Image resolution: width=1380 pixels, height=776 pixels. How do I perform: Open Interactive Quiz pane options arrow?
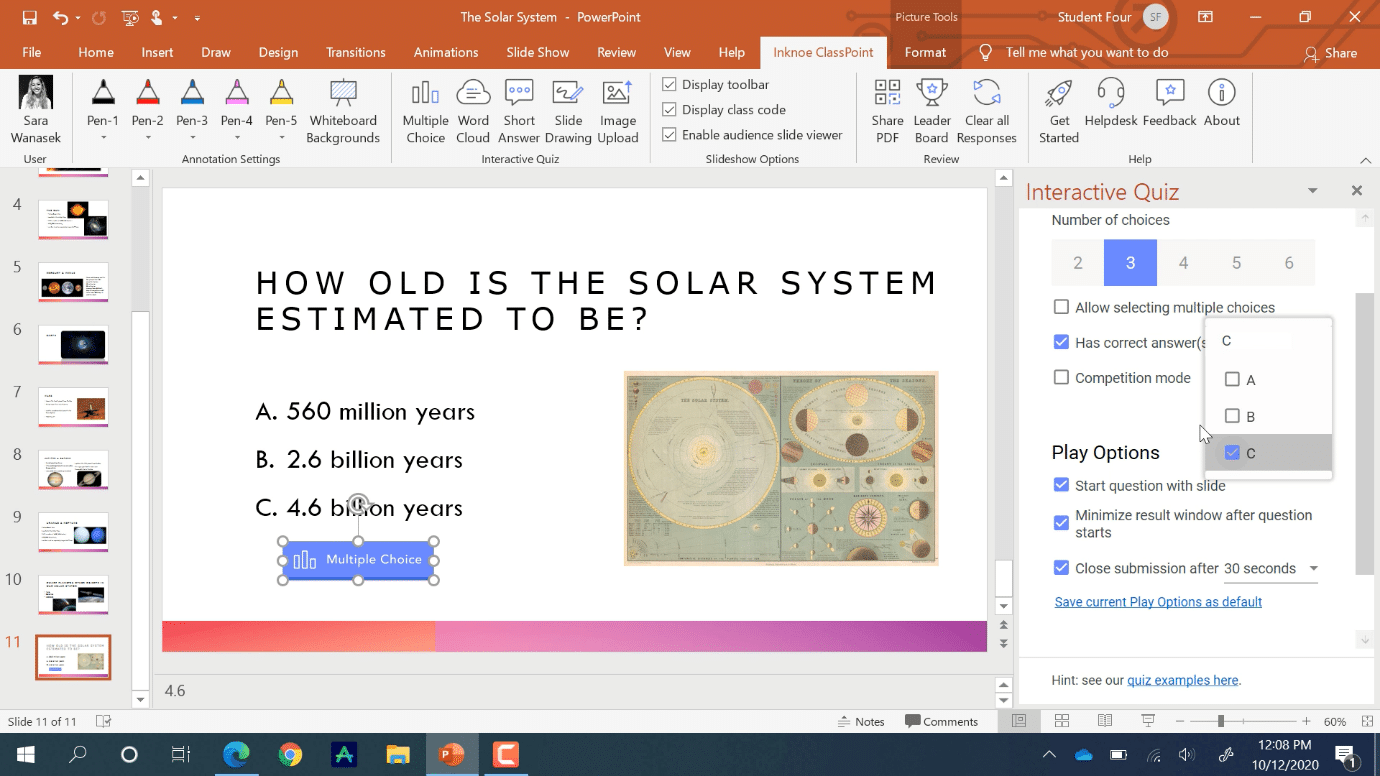(1313, 191)
